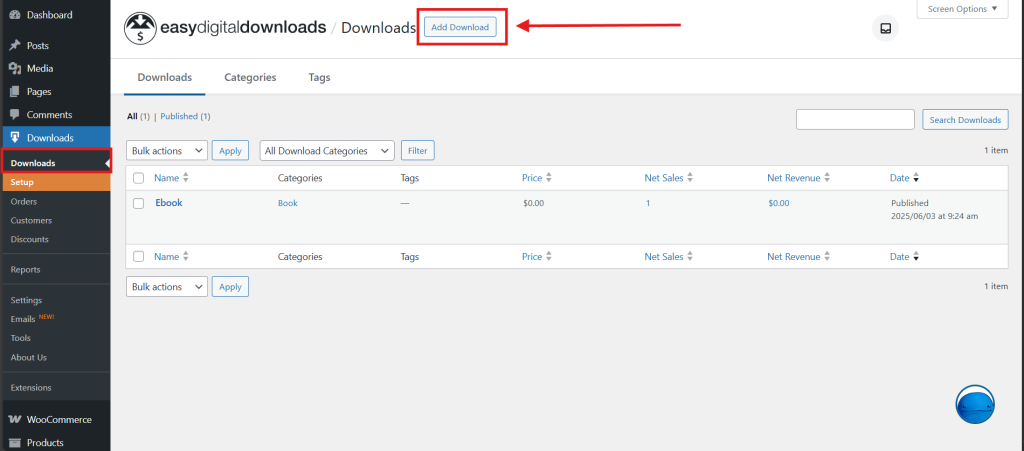Tick the select-all checkbox in table header

coord(138,178)
